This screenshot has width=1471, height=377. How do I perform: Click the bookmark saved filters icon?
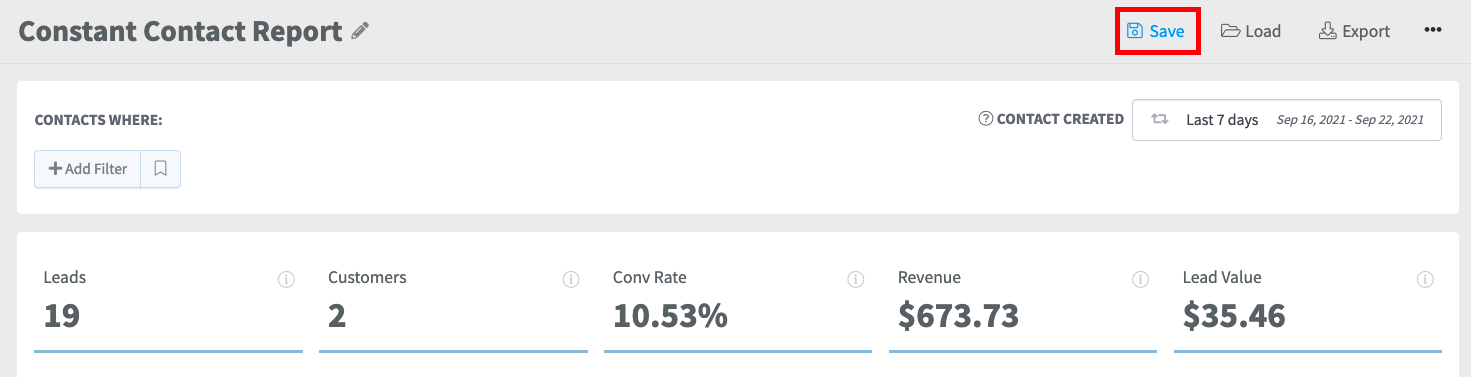click(160, 169)
